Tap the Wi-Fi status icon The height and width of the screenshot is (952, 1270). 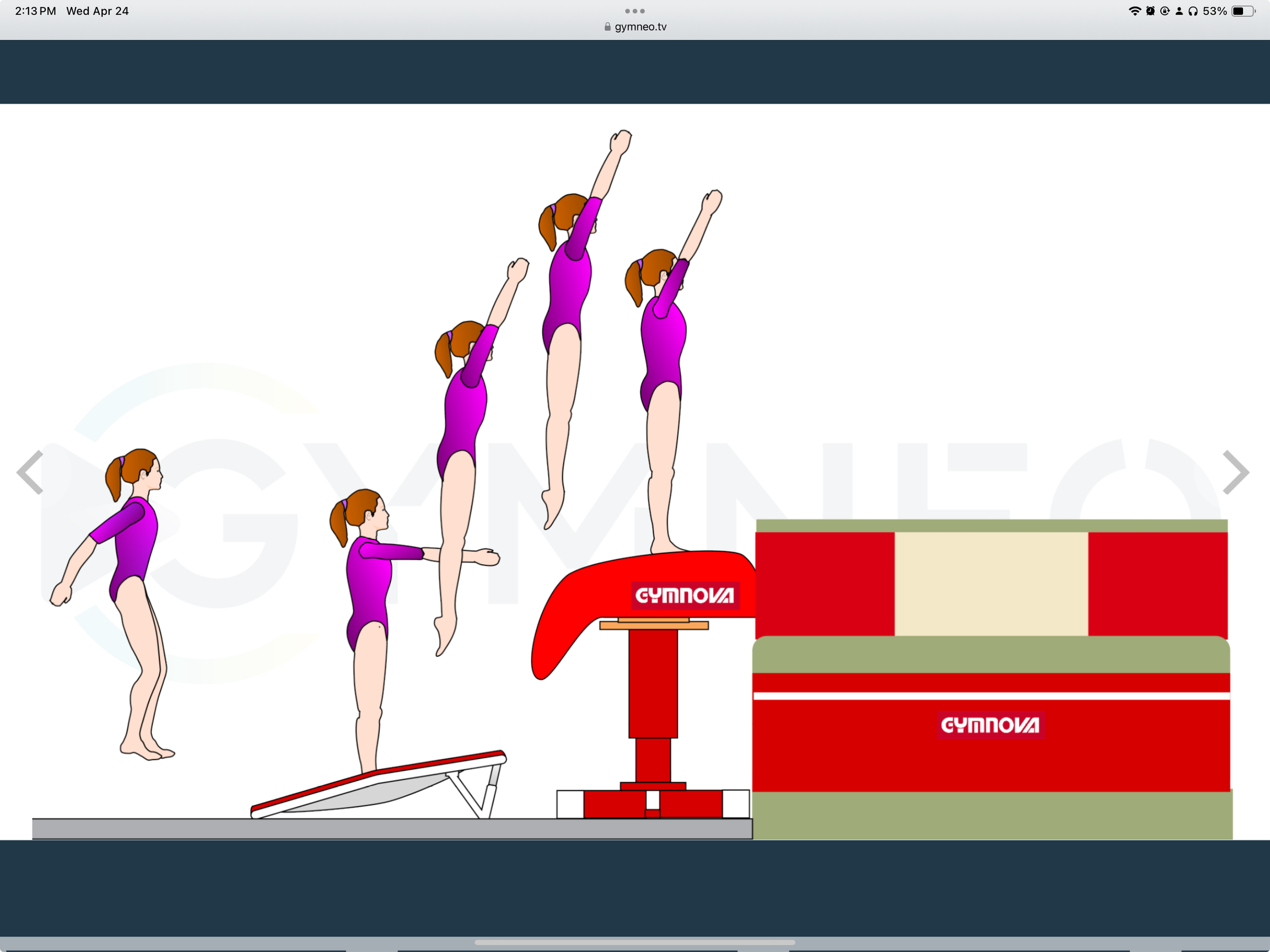click(1135, 10)
